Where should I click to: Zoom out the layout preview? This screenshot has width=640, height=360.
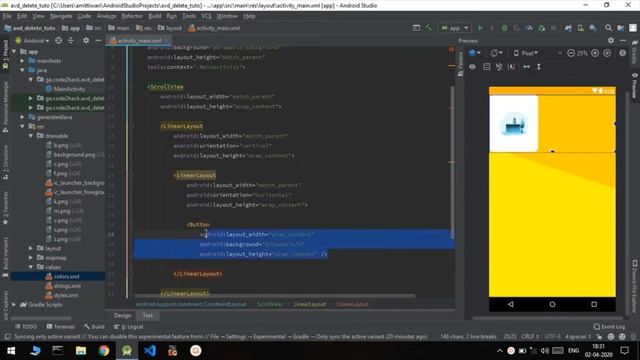571,53
